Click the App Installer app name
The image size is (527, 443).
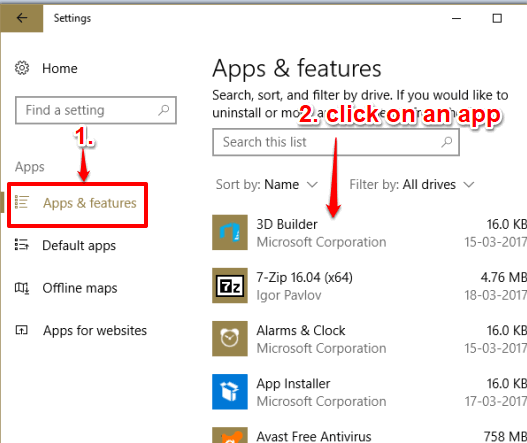pyautogui.click(x=293, y=384)
